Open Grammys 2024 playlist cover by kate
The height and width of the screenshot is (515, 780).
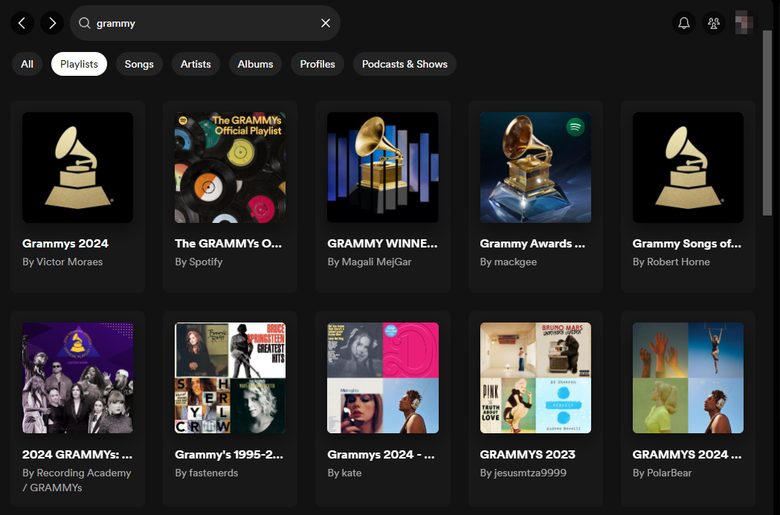click(383, 378)
